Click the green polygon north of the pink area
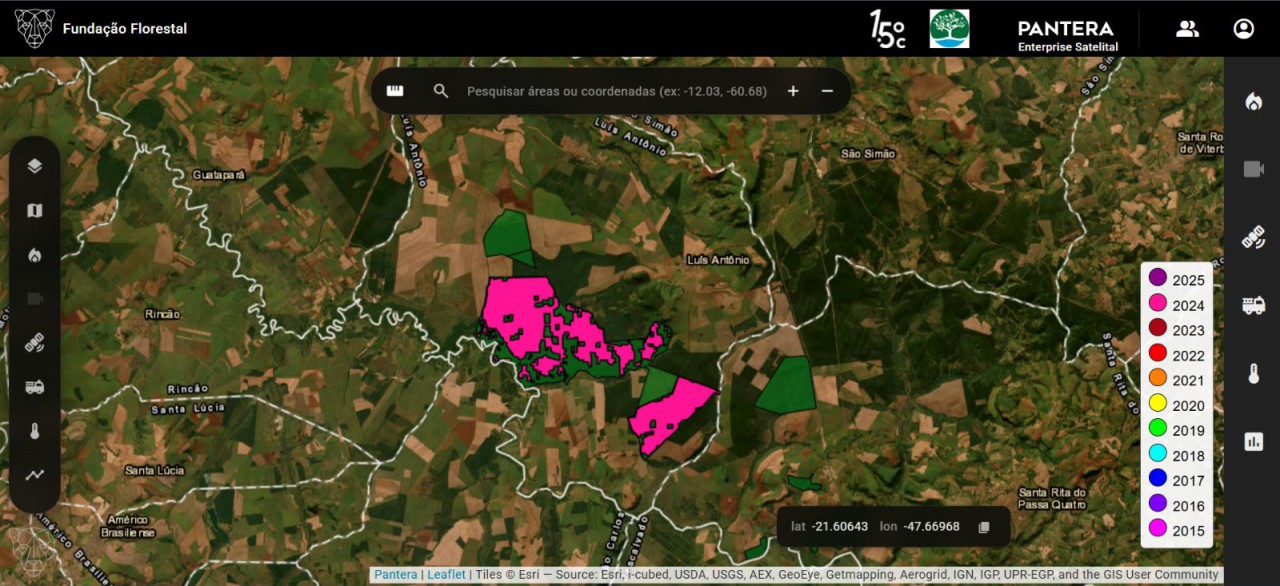This screenshot has height=586, width=1280. coord(508,236)
